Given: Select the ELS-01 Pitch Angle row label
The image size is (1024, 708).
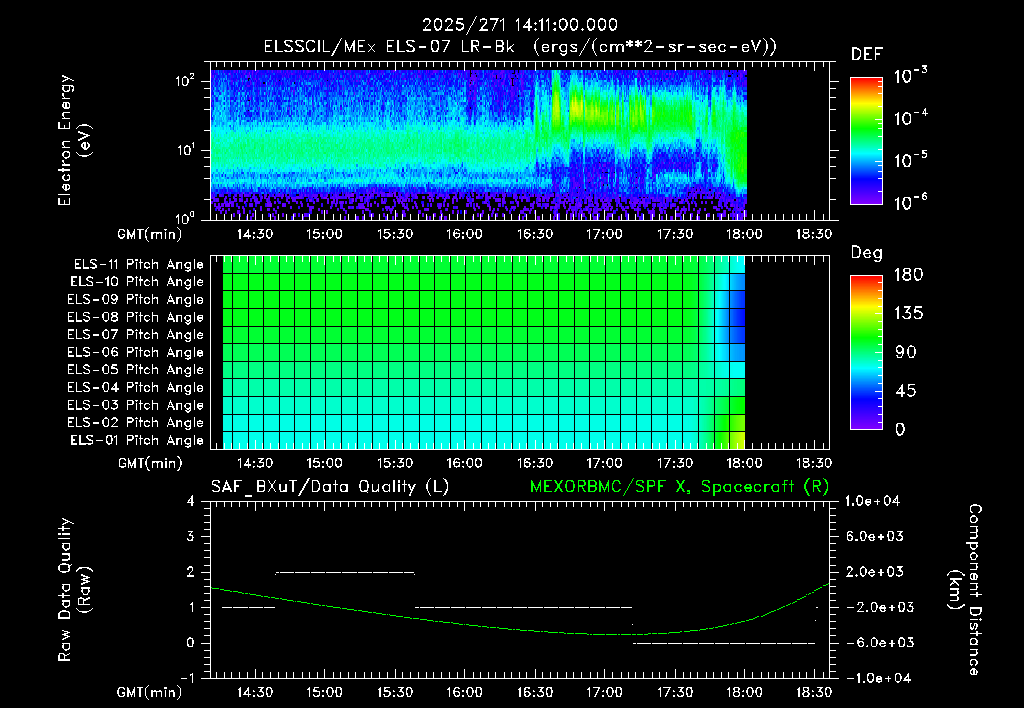Looking at the screenshot, I should [137, 441].
